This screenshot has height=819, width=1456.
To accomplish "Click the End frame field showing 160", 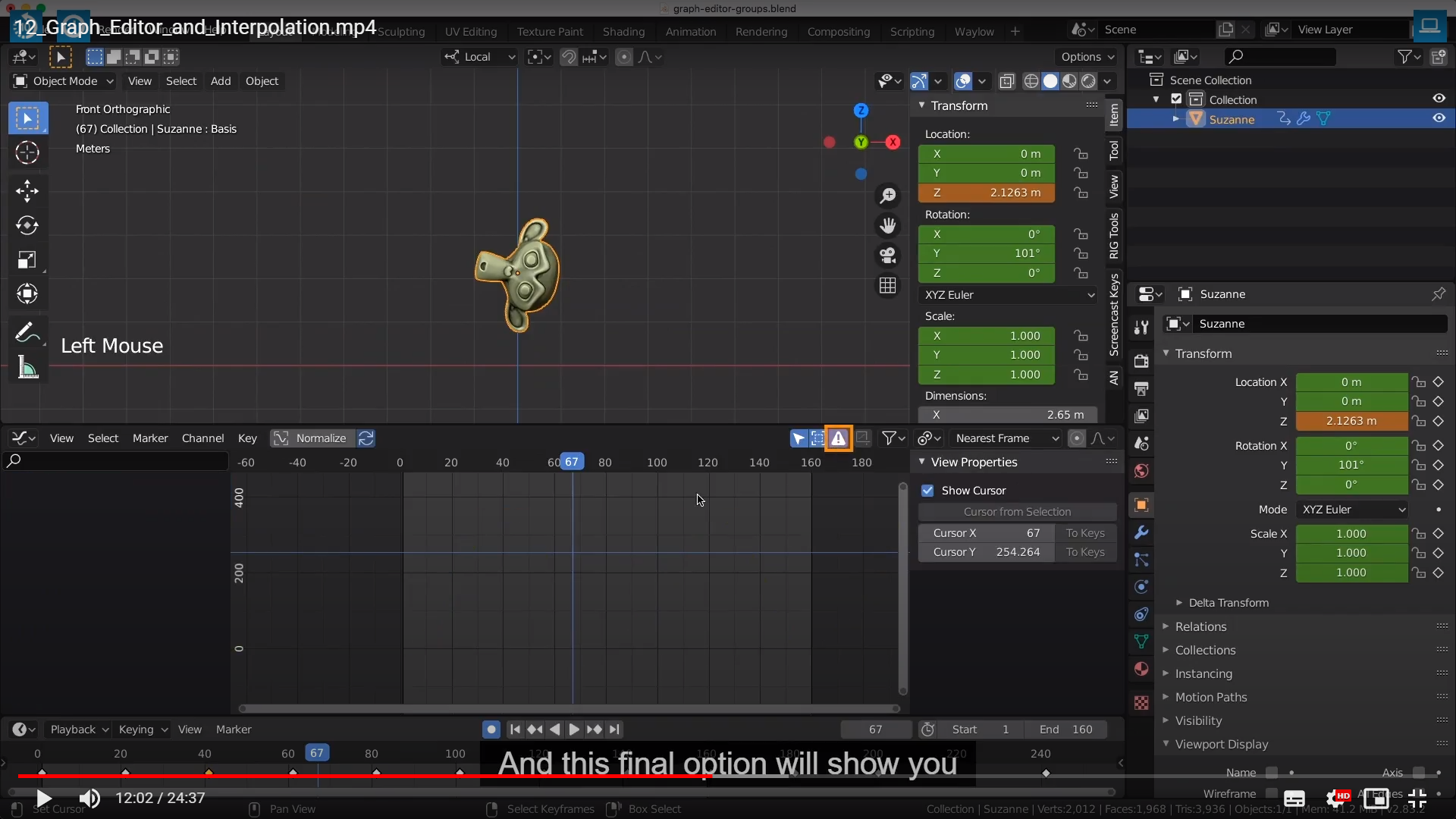I will coord(1065,730).
